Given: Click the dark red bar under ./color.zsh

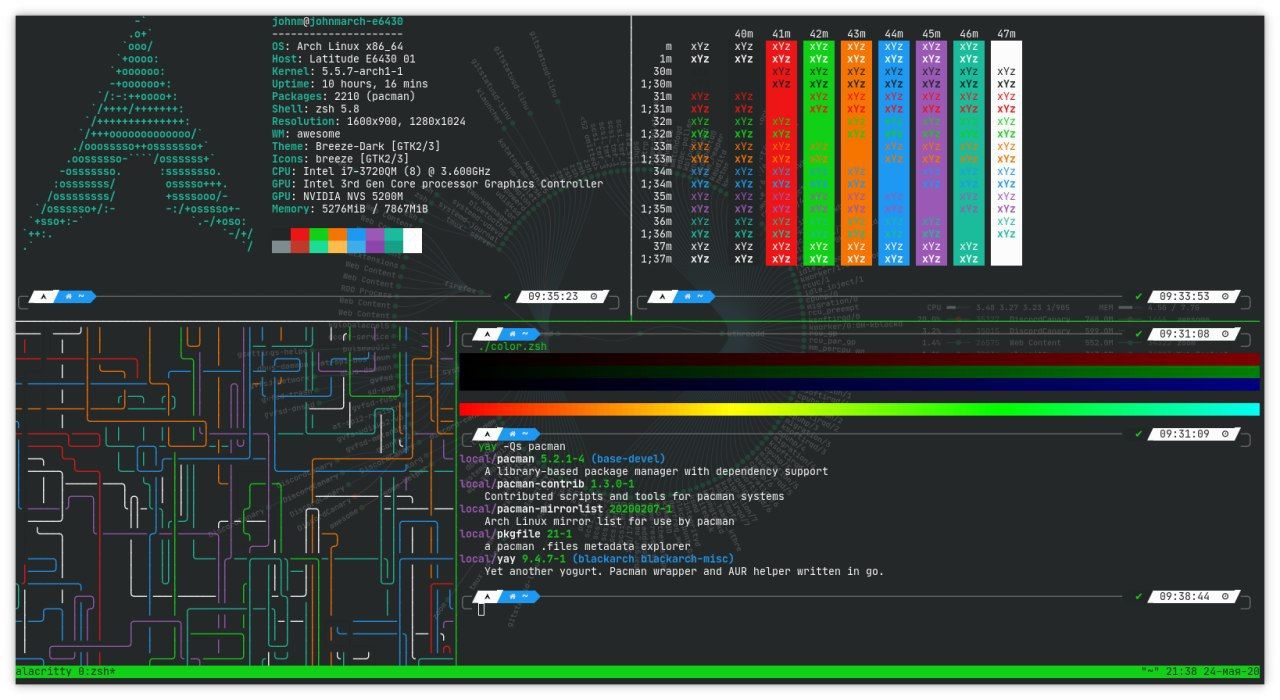Looking at the screenshot, I should [859, 359].
